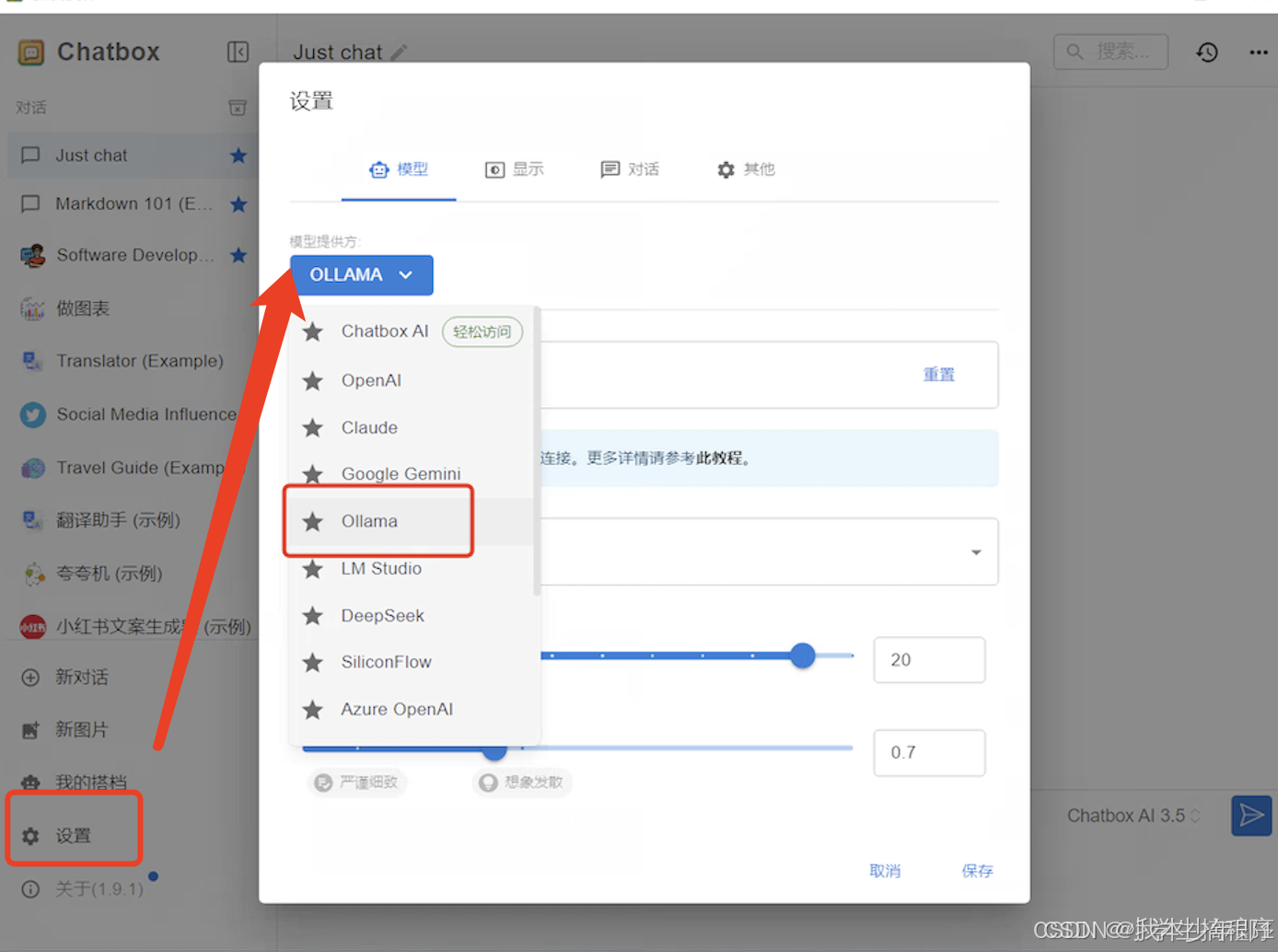Viewport: 1278px width, 952px height.
Task: Click the 搜索 search field
Action: (x=1110, y=52)
